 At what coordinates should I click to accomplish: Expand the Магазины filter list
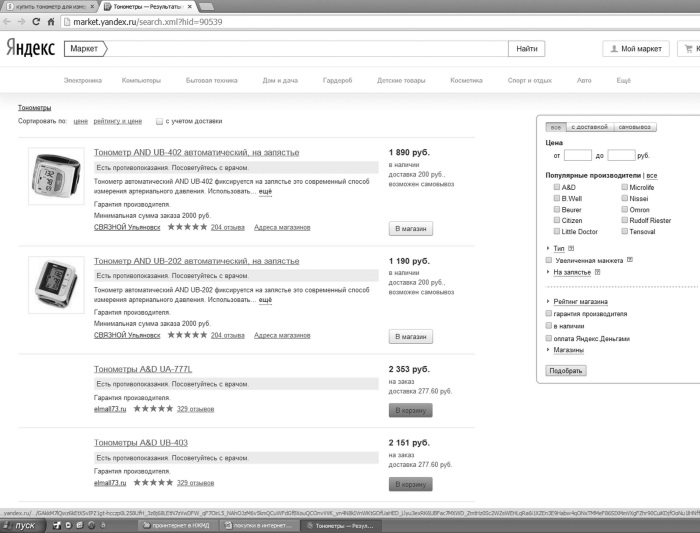(568, 350)
